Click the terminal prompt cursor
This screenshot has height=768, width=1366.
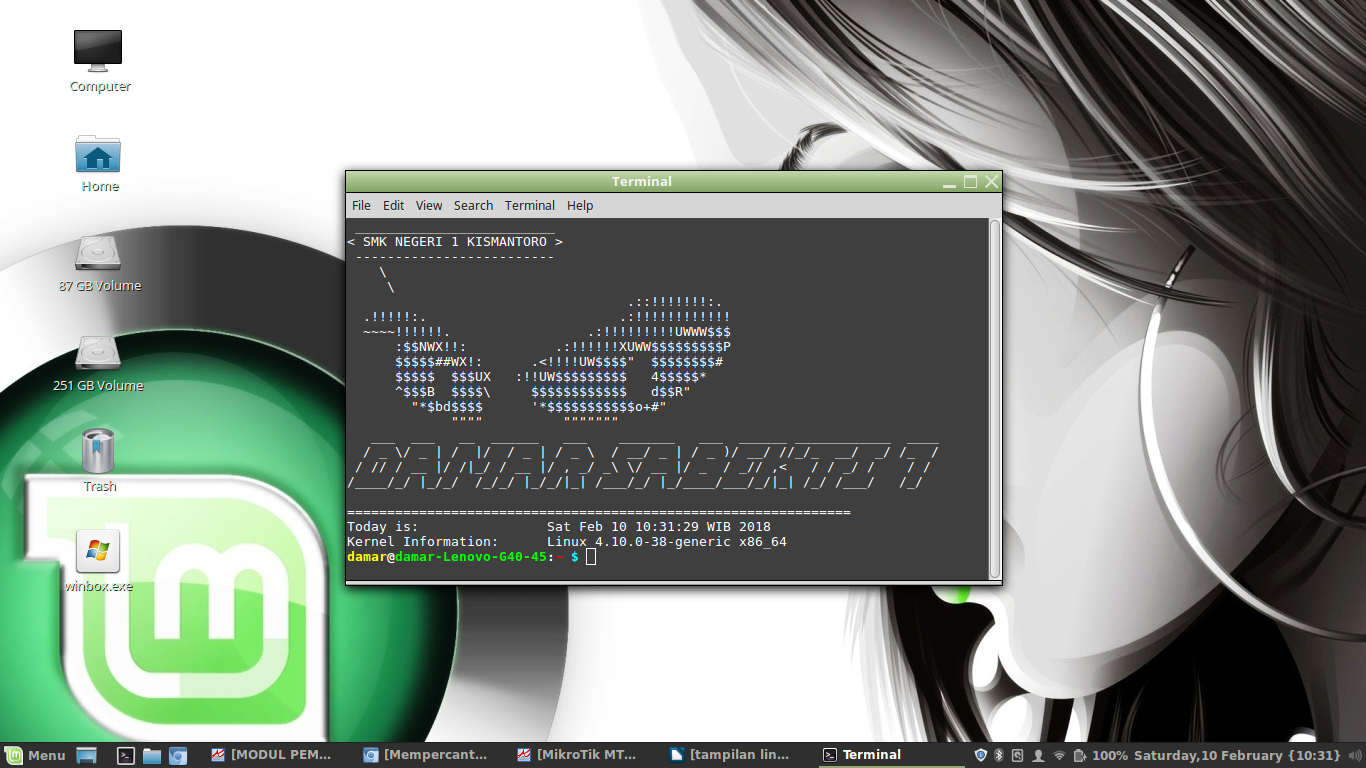591,557
